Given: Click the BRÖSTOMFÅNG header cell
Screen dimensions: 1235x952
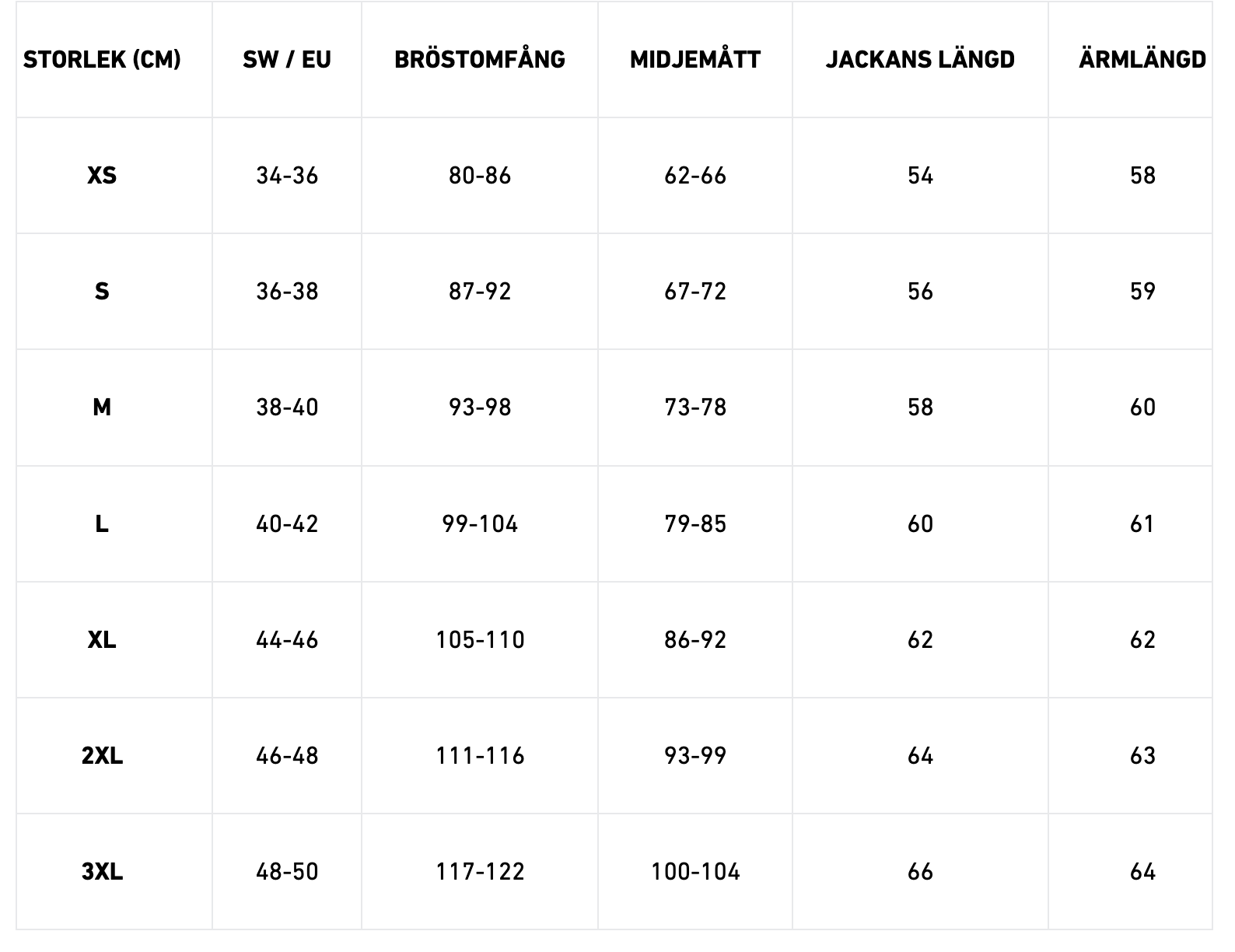Looking at the screenshot, I should click(480, 59).
